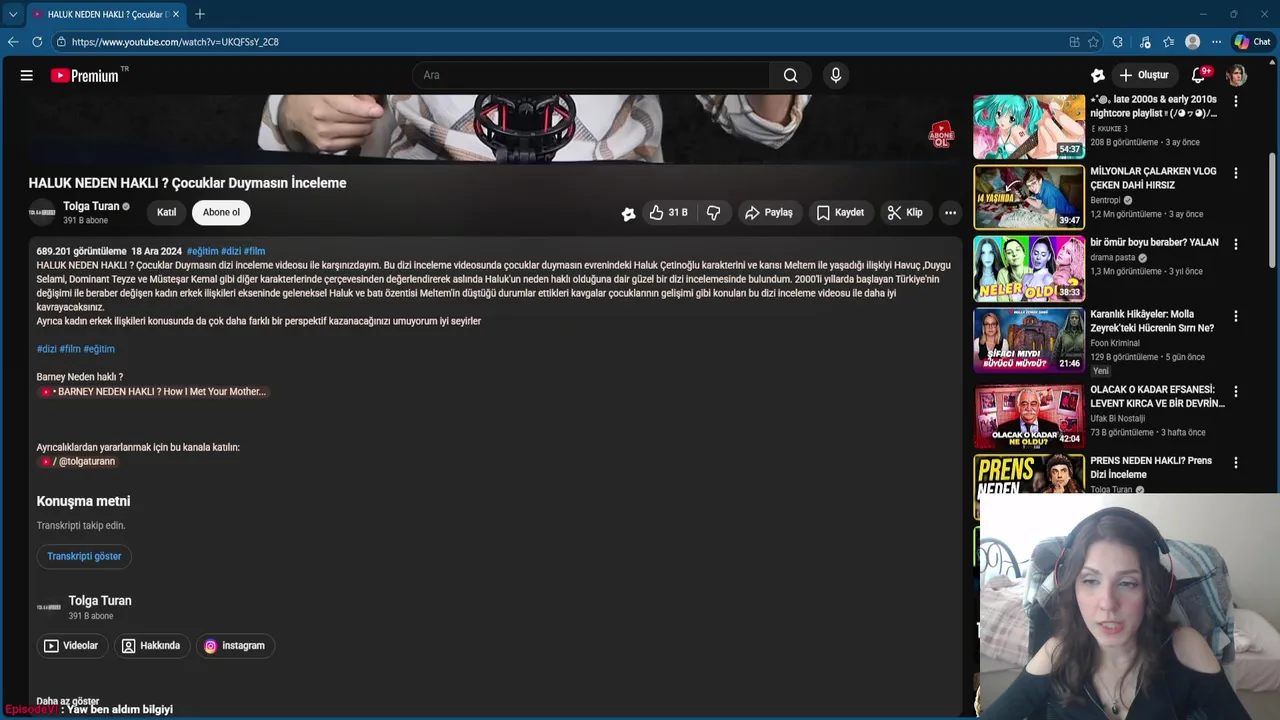Open Tolga Turan channel name under title
1280x720 pixels.
point(91,206)
